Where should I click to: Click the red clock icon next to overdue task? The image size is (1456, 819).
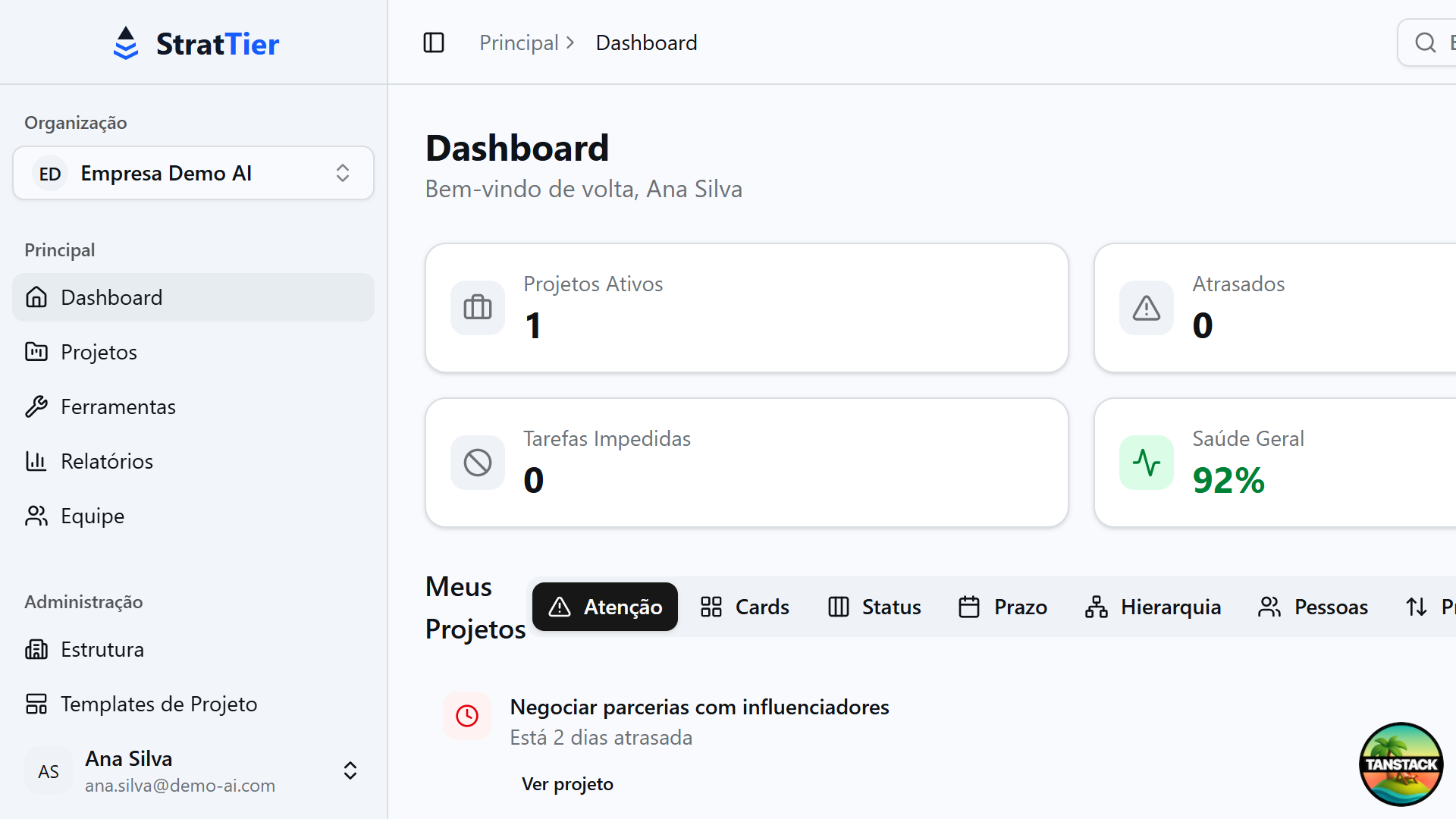pos(467,716)
